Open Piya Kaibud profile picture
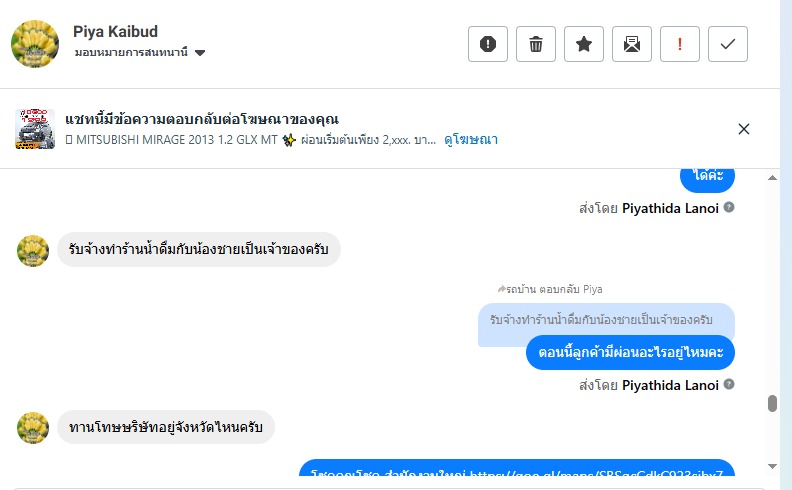Viewport: 792px width, 490px height. (x=35, y=44)
